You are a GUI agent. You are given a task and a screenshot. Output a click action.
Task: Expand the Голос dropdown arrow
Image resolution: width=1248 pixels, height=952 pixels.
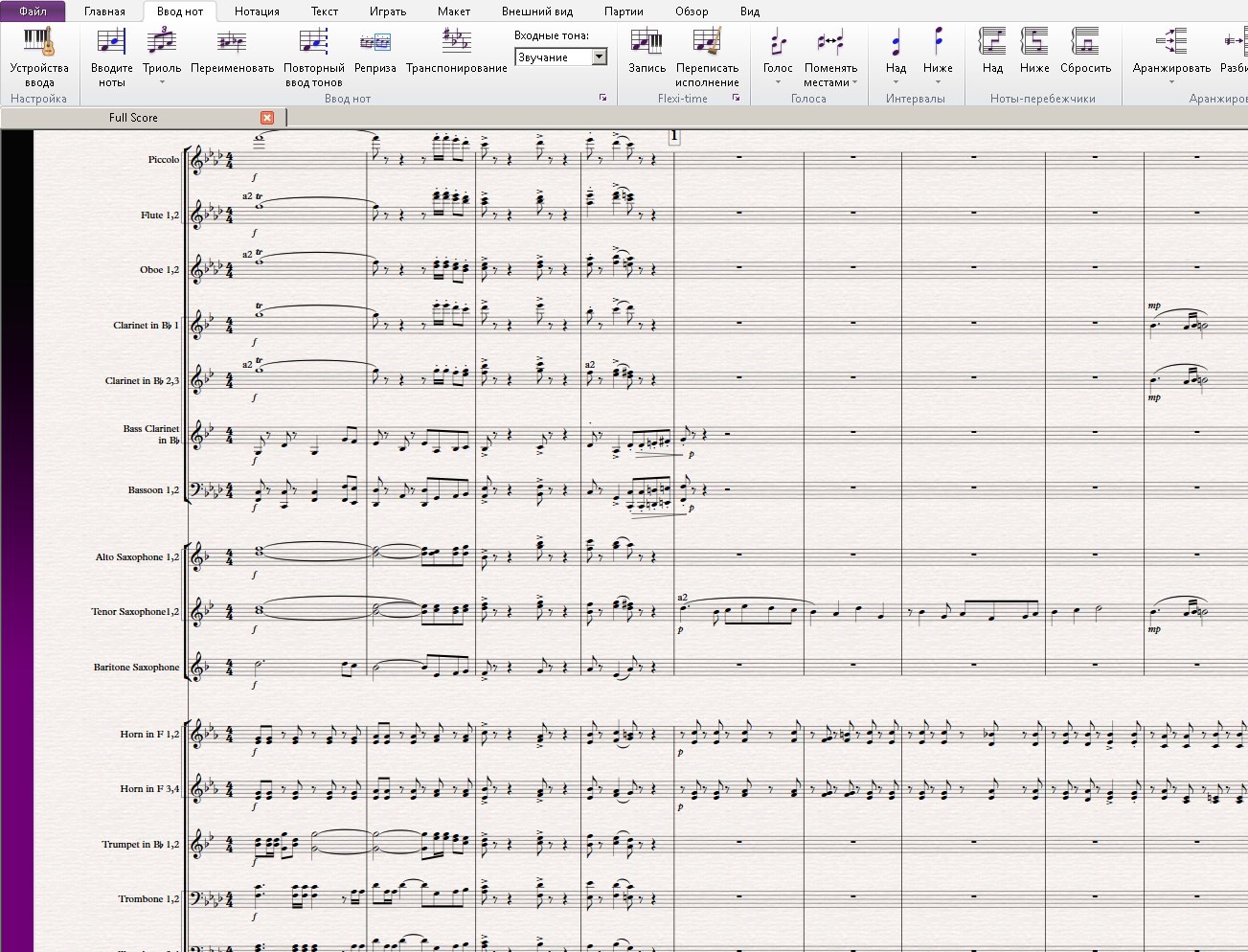778,82
